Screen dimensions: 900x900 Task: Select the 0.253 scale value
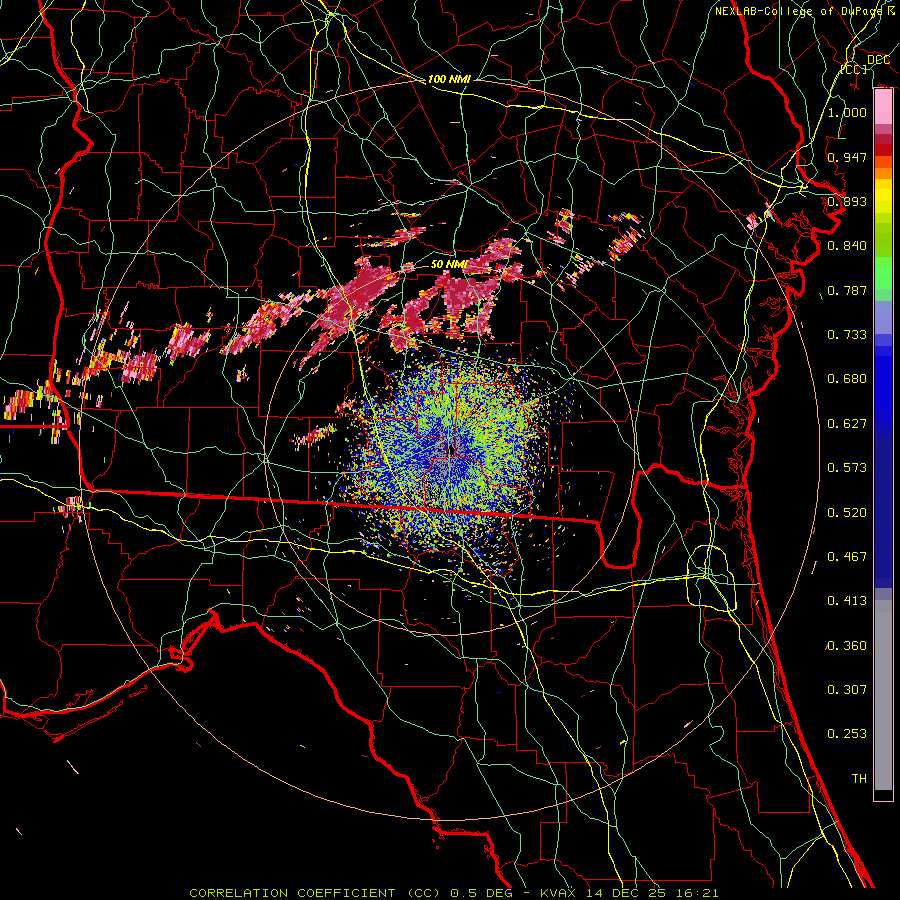pos(847,734)
